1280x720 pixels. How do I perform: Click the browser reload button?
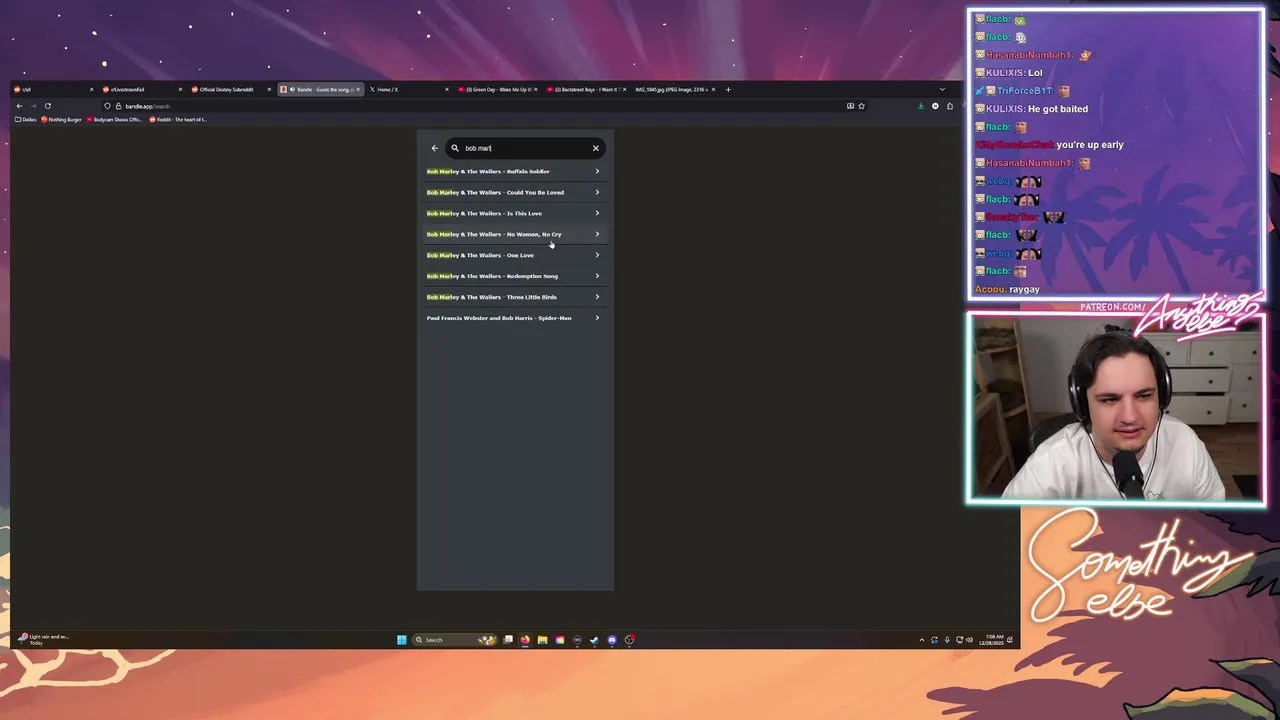tap(47, 106)
